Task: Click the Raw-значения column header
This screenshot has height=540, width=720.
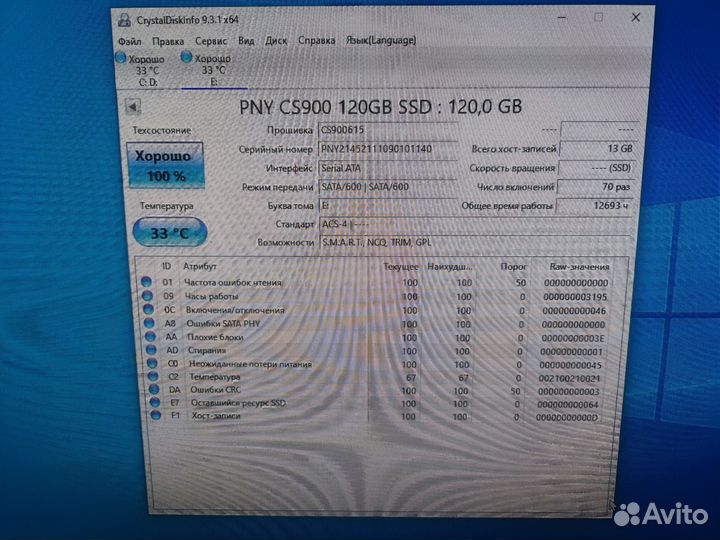Action: pos(579,267)
